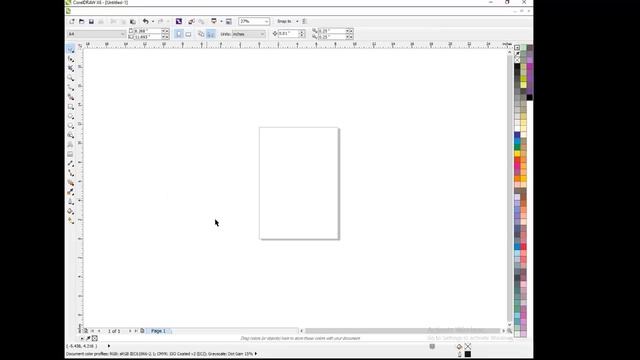This screenshot has height=360, width=640.
Task: Switch to the Page 1 tab
Action: coord(158,331)
